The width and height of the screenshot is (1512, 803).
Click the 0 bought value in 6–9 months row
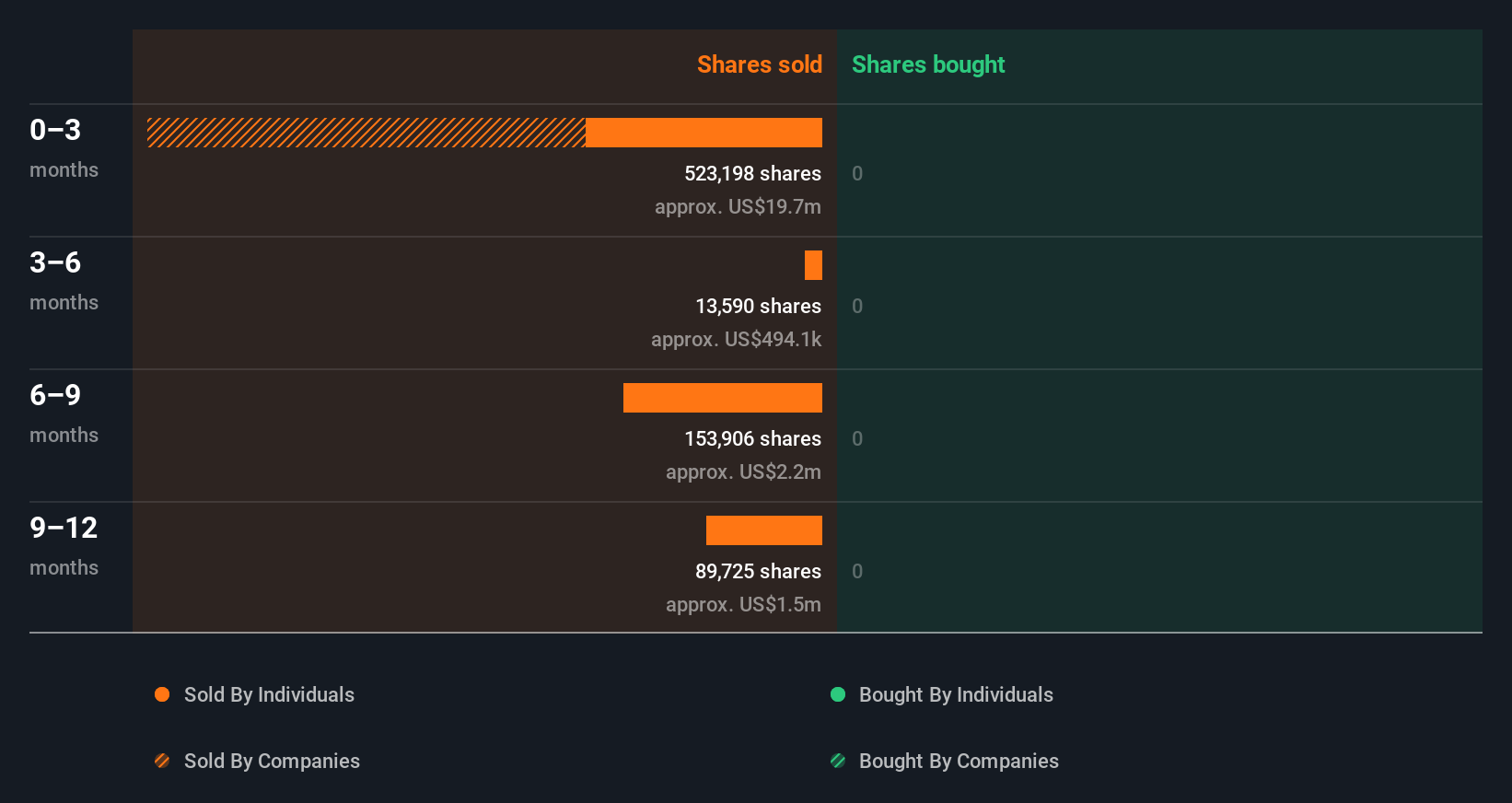pos(857,438)
